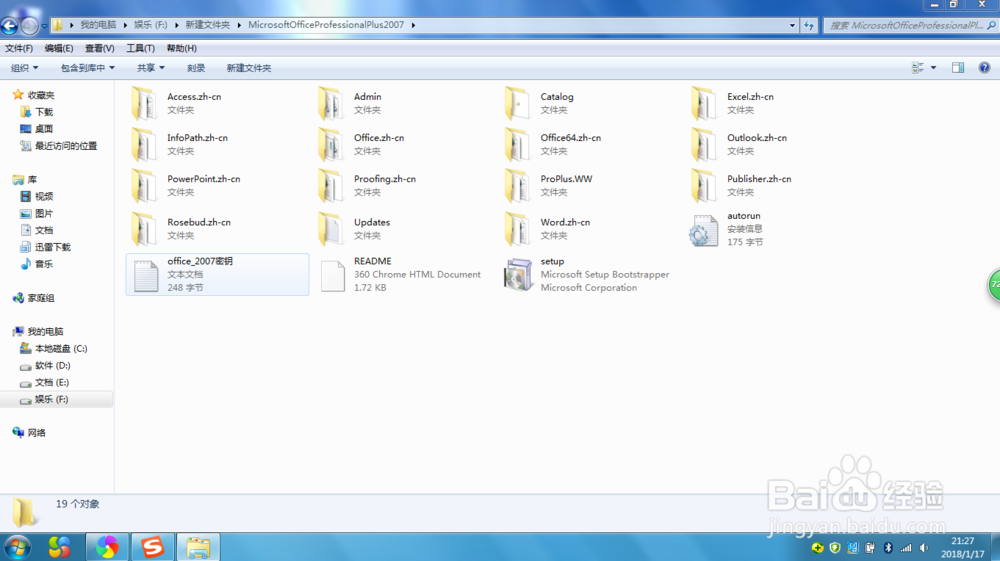Viewport: 1000px width, 561px height.
Task: Open the address bar history dropdown
Action: pos(792,26)
